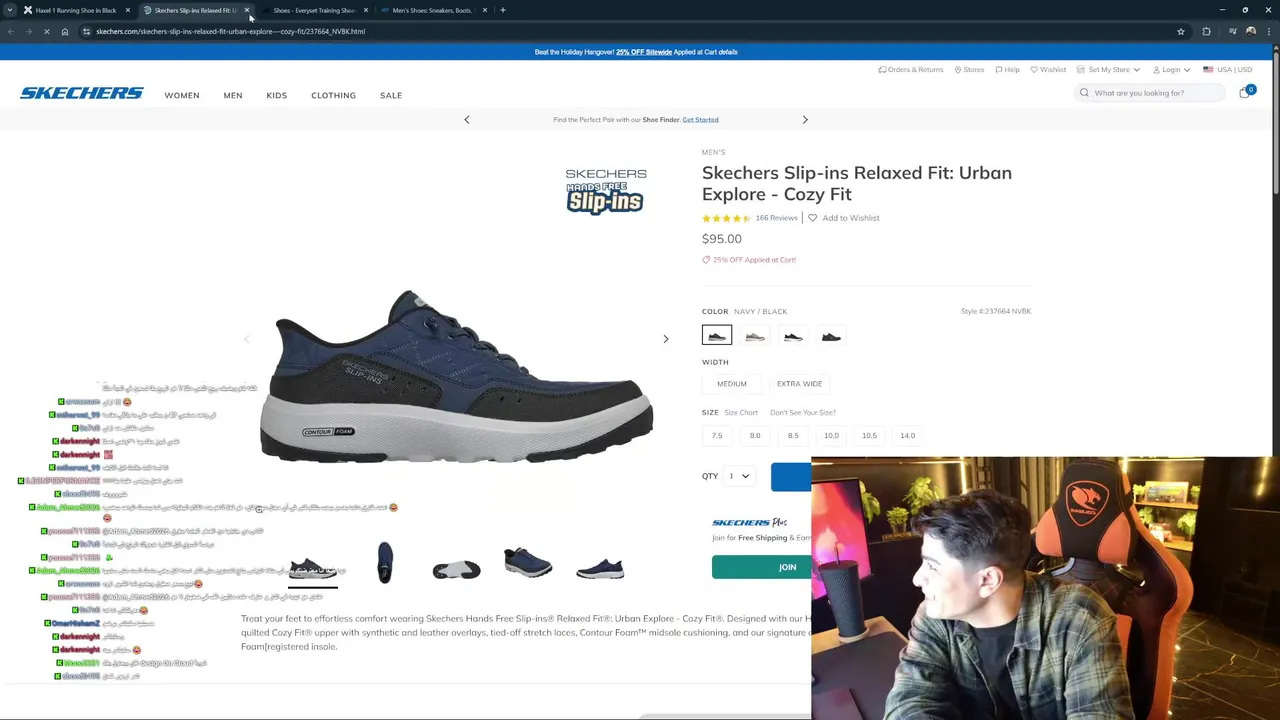Image resolution: width=1280 pixels, height=720 pixels.
Task: Change the USA | USD region
Action: point(1227,70)
